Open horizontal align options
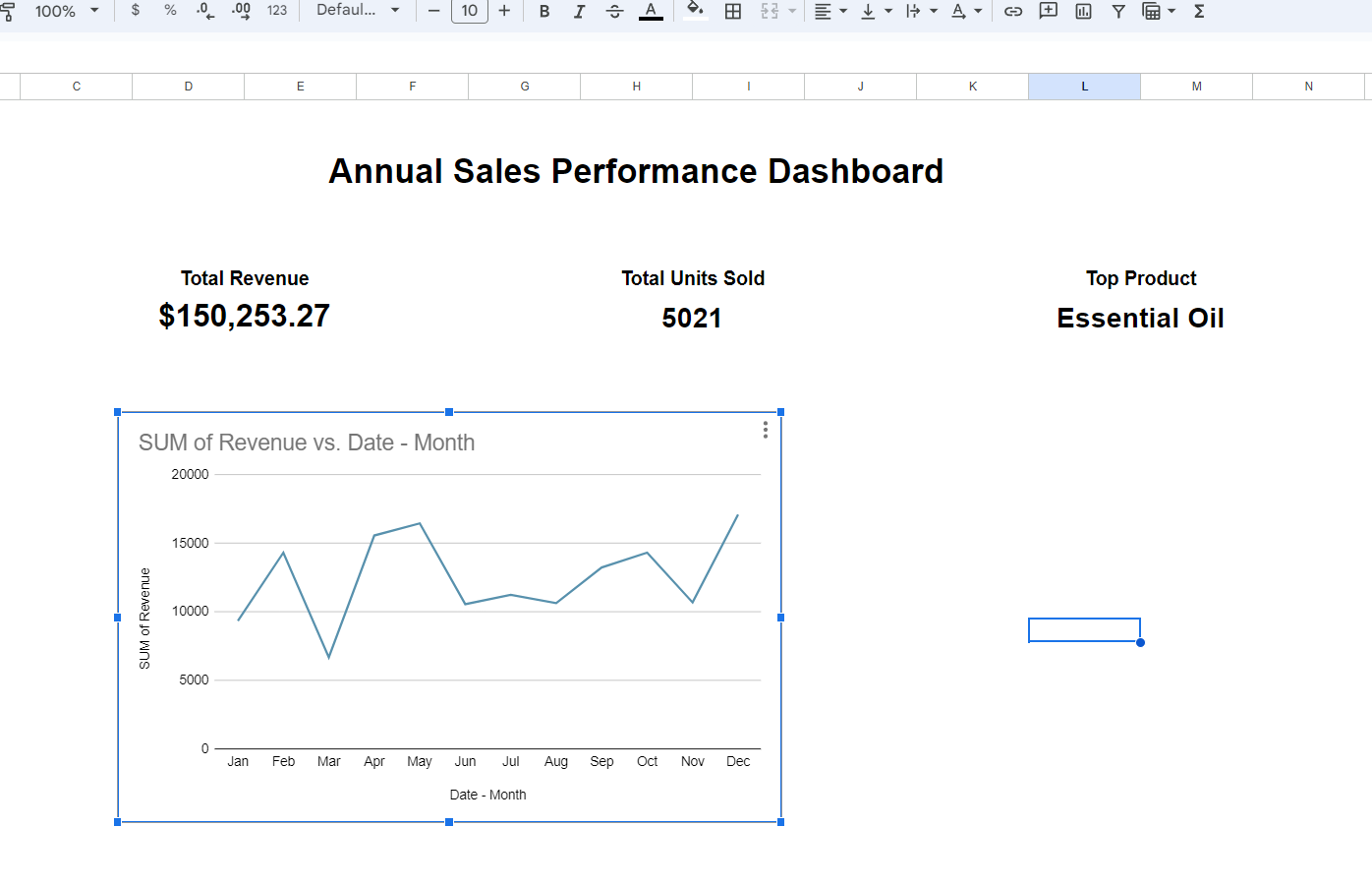This screenshot has width=1372, height=886. (830, 11)
